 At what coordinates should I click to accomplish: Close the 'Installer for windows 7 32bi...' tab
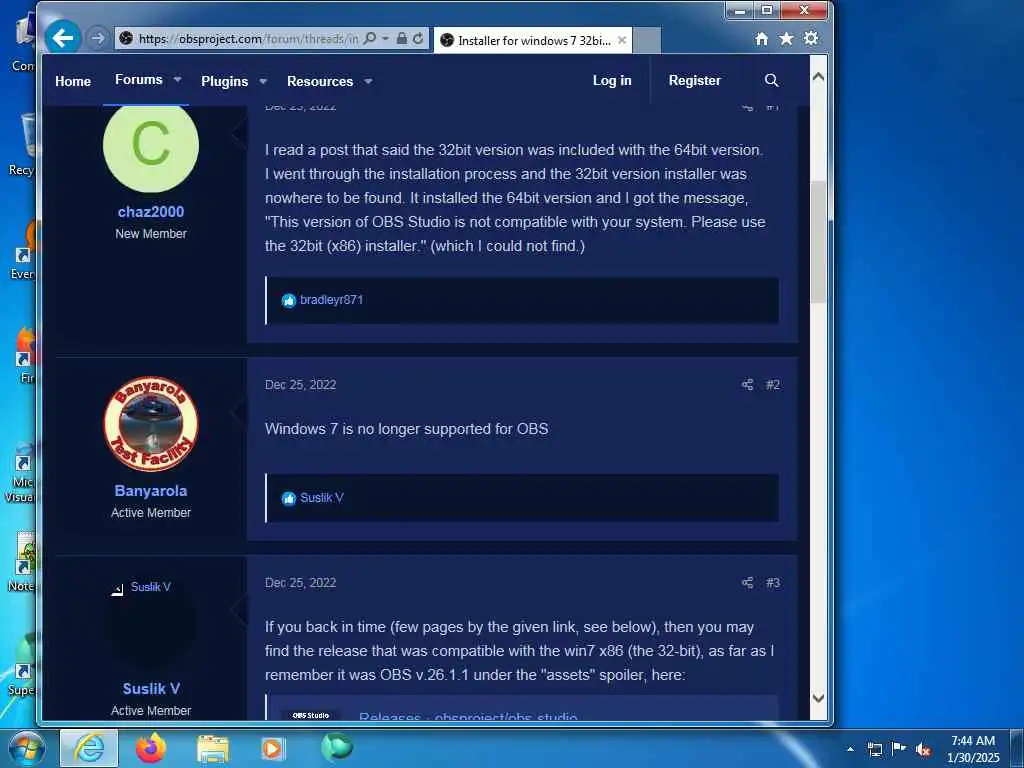tap(622, 40)
